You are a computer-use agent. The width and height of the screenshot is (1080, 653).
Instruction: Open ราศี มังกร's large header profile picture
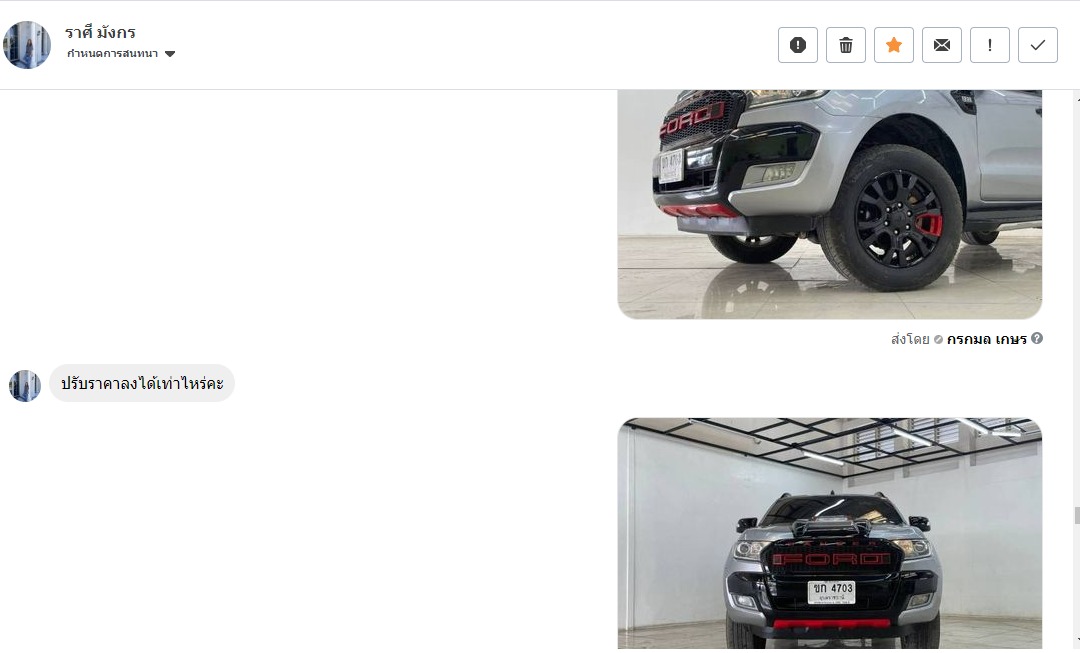(27, 45)
